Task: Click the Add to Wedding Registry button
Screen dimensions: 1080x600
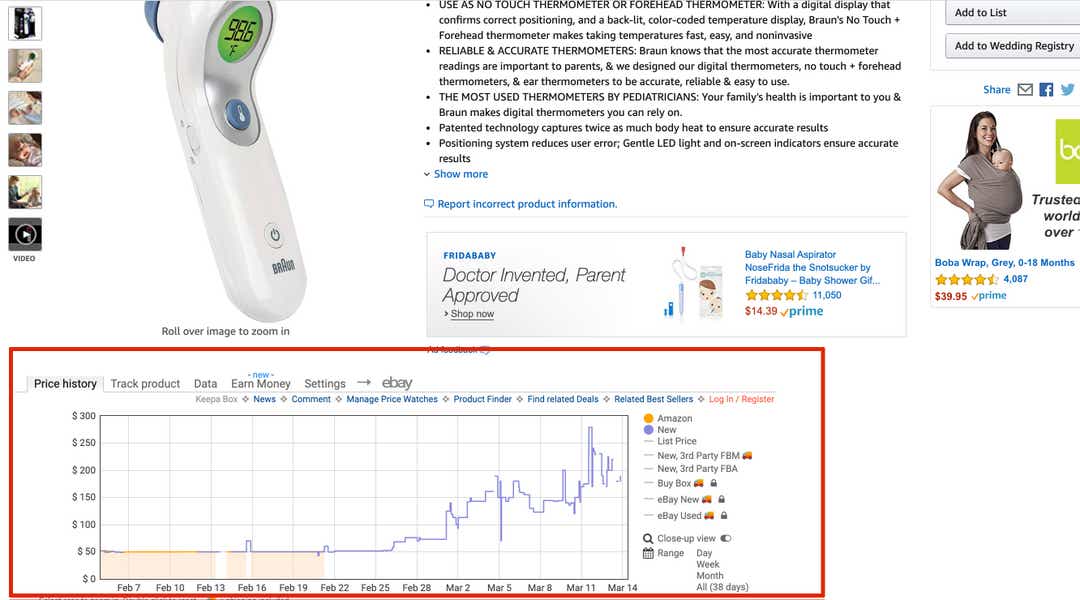Action: click(x=1012, y=45)
